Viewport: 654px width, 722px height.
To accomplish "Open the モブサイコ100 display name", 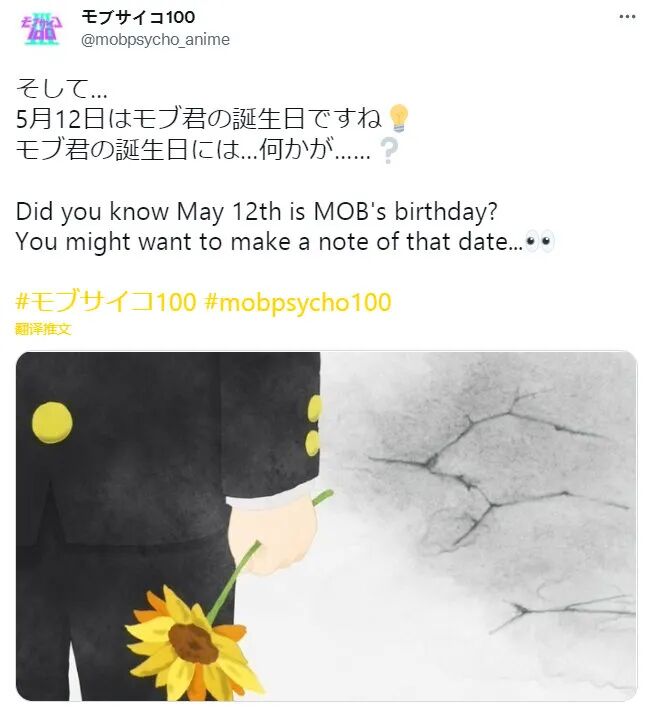I will [138, 17].
